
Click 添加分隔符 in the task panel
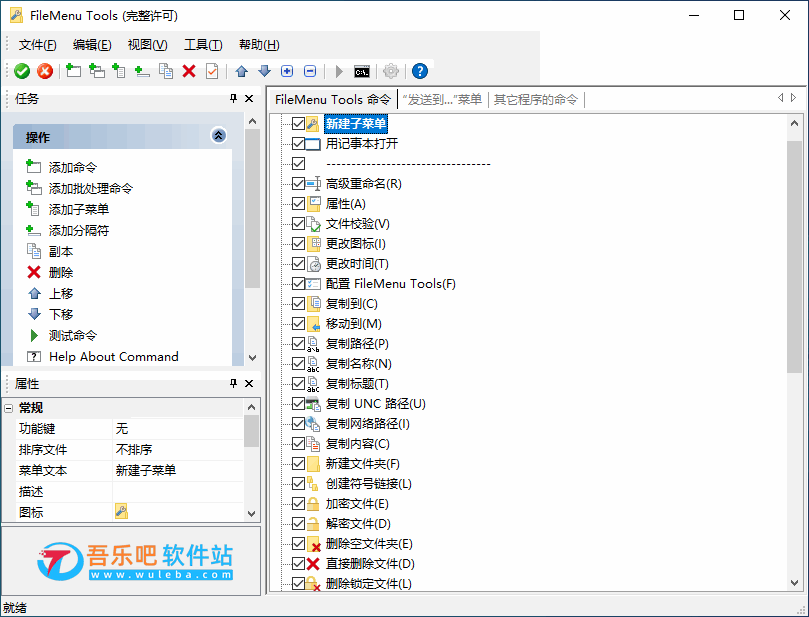click(x=79, y=231)
